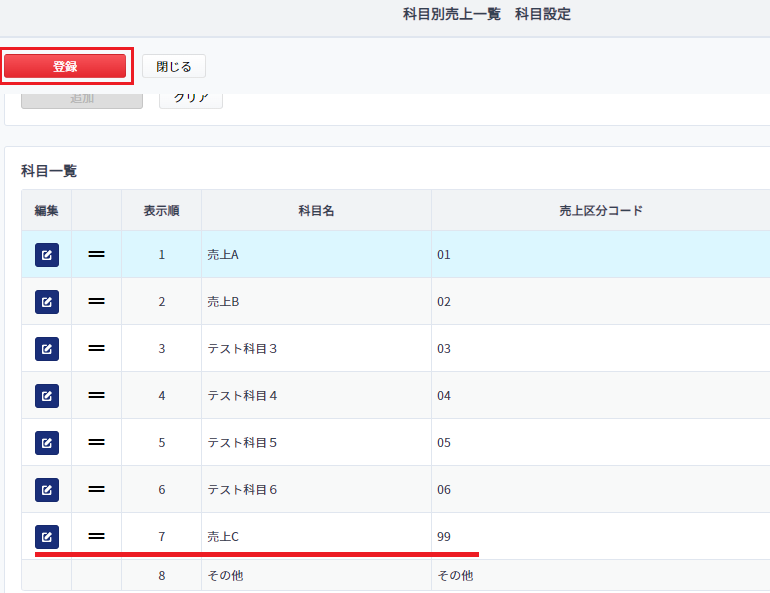Select reorder handle of テスト科目５
The width and height of the screenshot is (770, 593).
pos(96,442)
